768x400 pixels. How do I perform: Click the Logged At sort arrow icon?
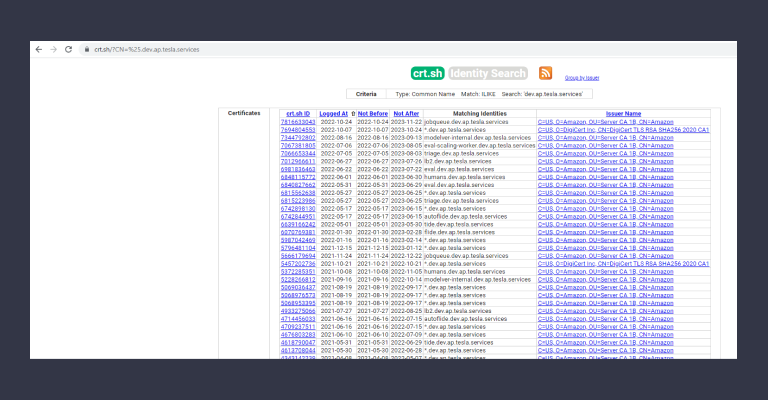click(353, 114)
